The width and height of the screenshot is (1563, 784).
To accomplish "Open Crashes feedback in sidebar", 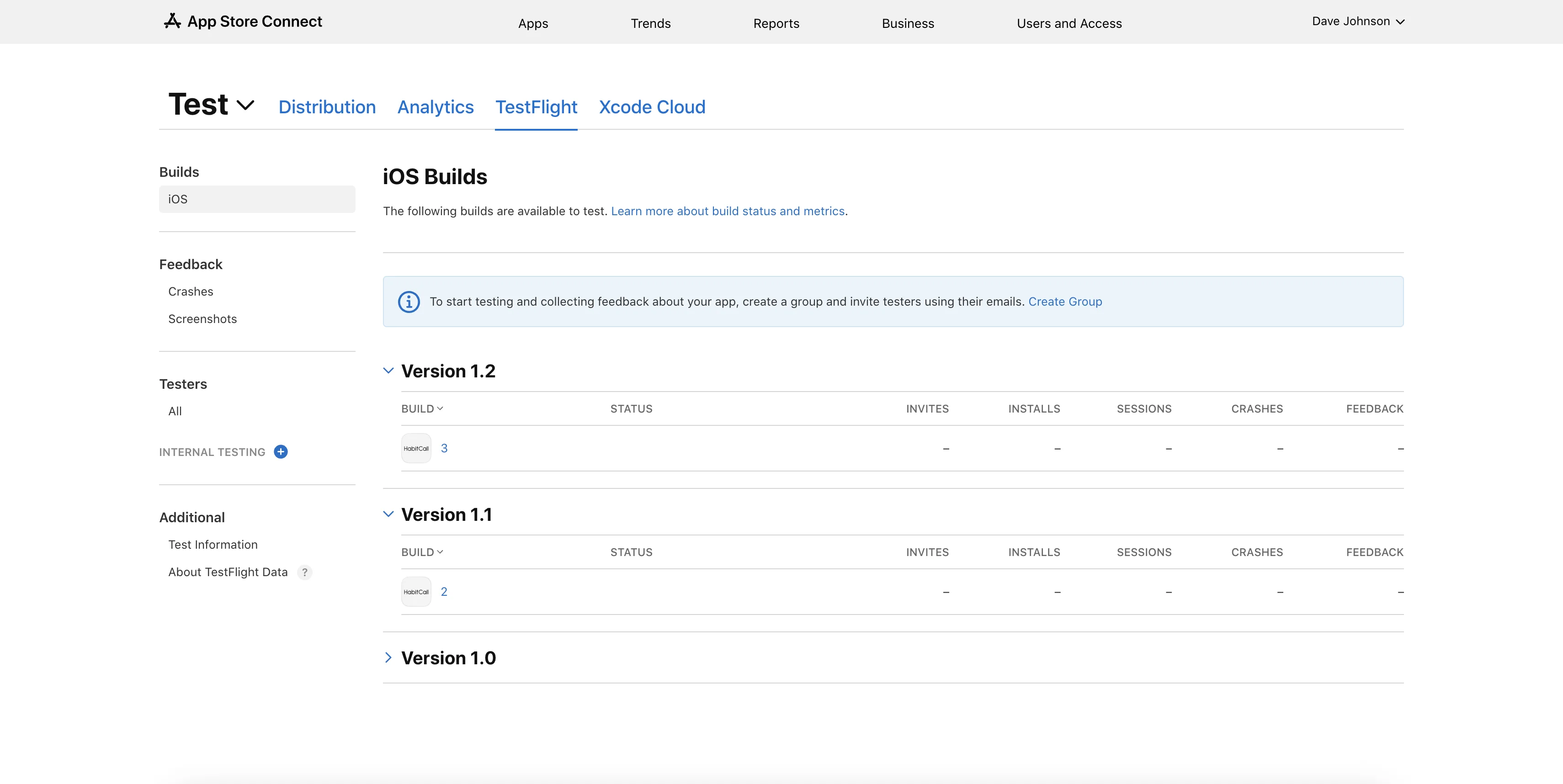I will click(x=191, y=291).
